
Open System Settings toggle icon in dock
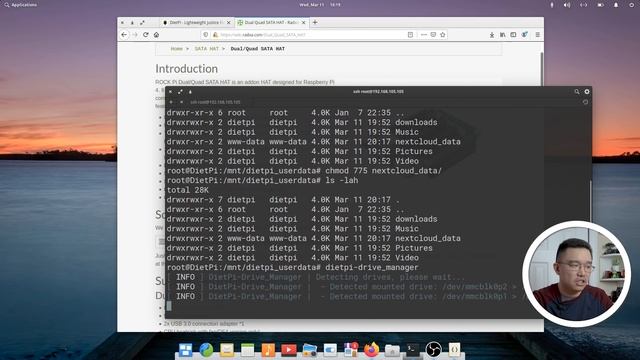tap(330, 350)
